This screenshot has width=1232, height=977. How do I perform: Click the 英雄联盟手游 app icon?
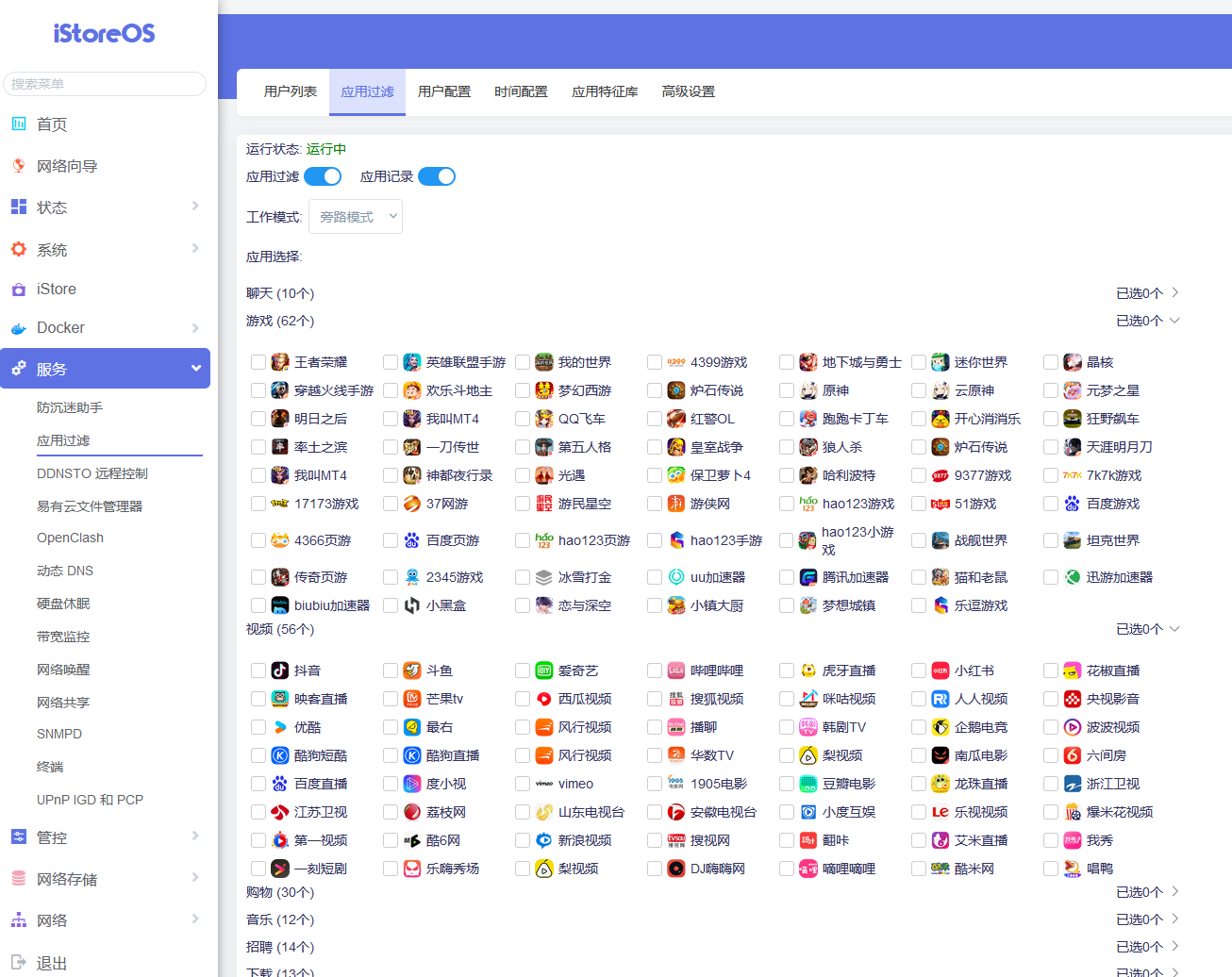(412, 362)
